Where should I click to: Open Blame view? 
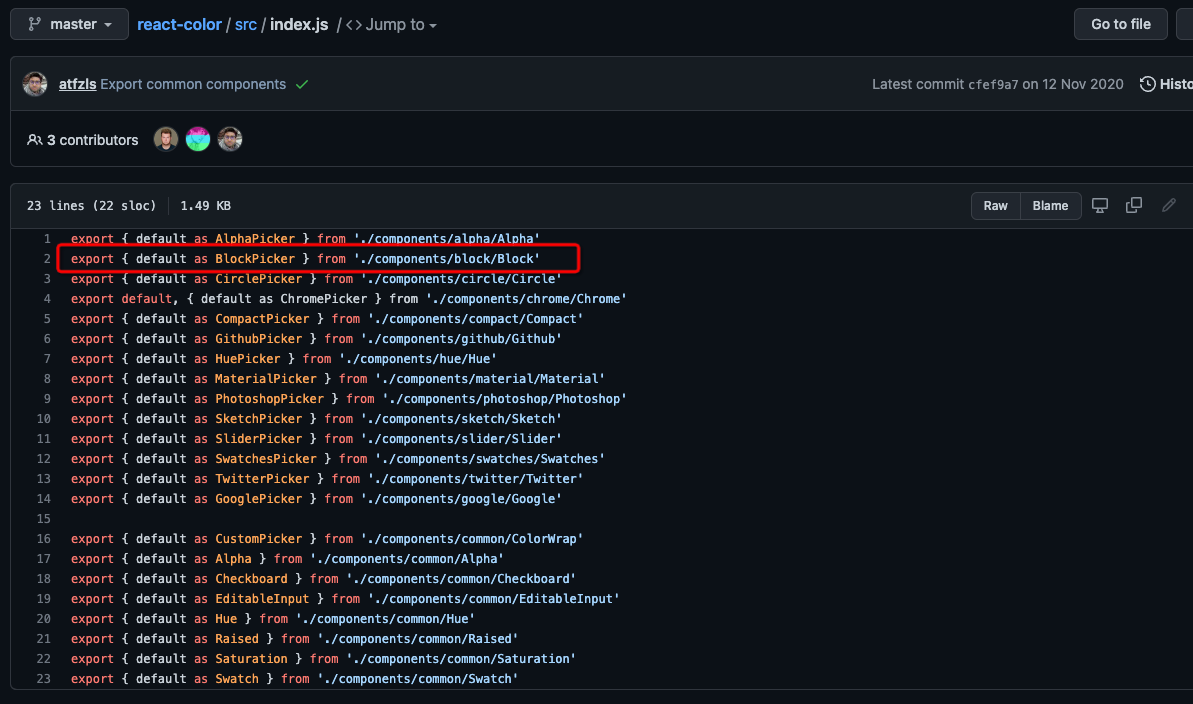1050,205
